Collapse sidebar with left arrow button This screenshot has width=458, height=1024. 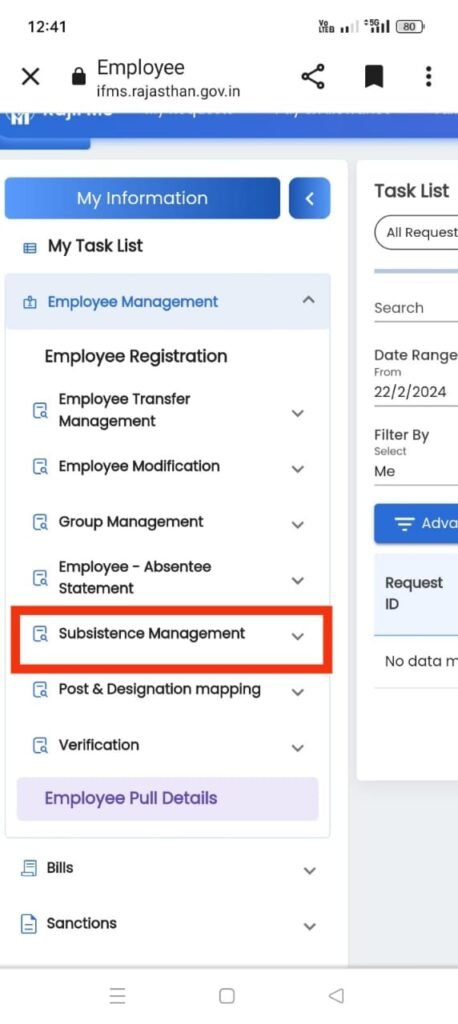pos(310,199)
